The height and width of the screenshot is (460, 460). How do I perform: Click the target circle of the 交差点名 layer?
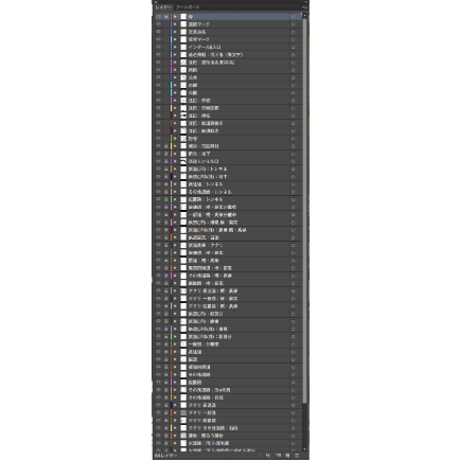[293, 32]
